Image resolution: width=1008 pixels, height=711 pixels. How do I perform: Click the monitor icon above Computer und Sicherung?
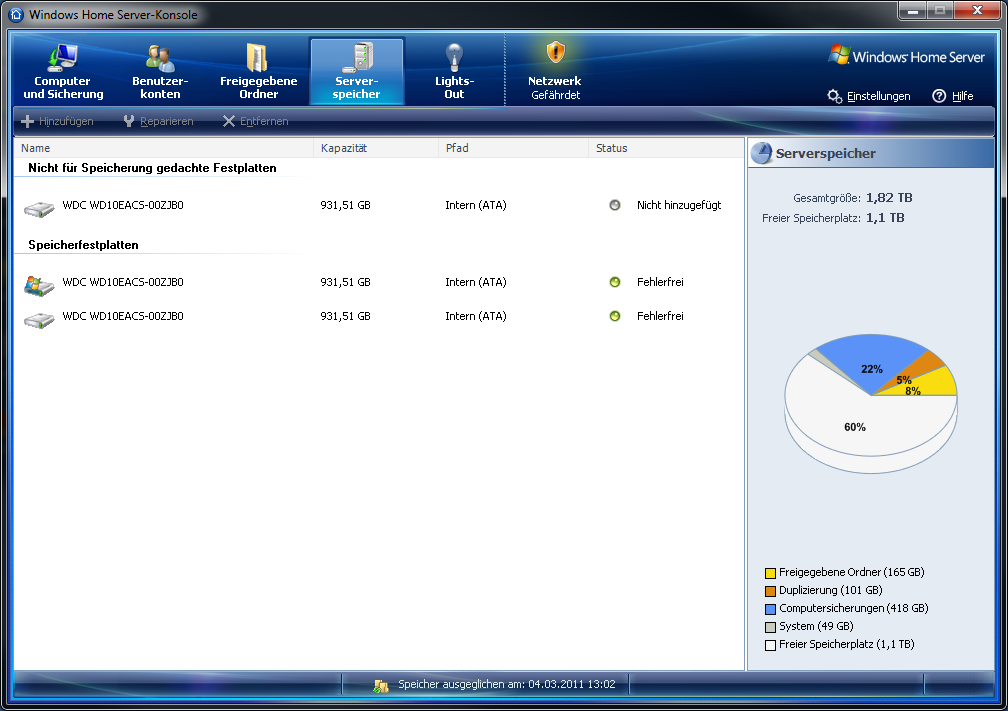pyautogui.click(x=62, y=57)
